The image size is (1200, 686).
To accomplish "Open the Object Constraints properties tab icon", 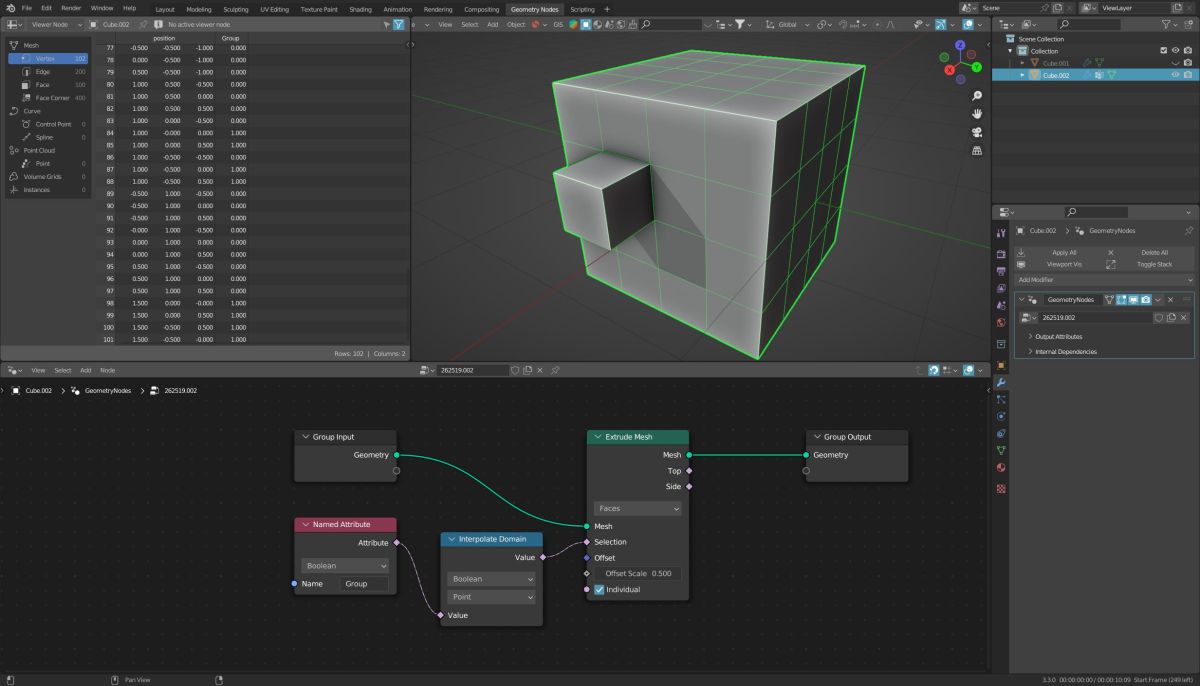I will 1001,433.
